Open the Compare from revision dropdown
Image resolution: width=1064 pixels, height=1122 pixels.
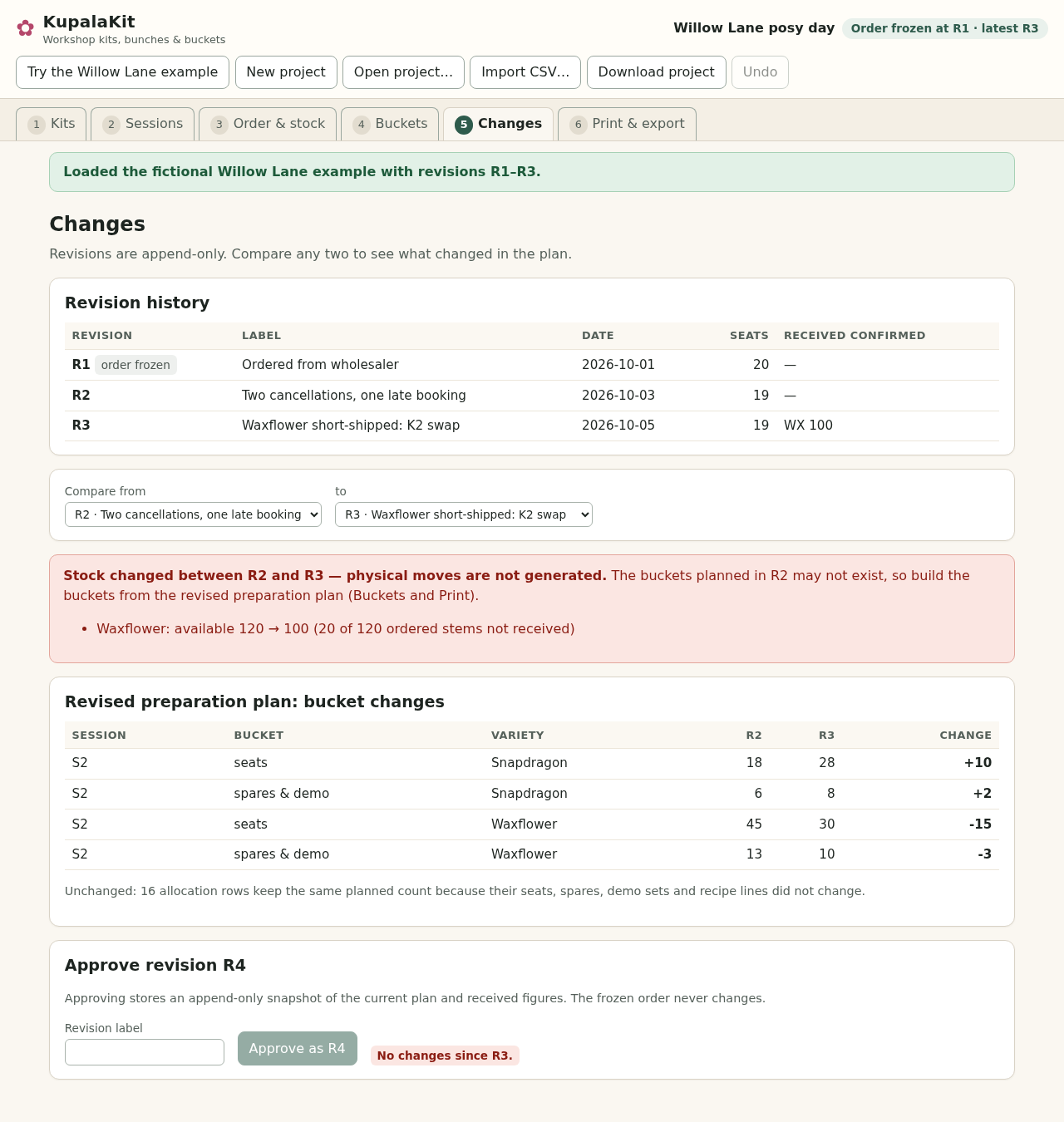pos(193,514)
